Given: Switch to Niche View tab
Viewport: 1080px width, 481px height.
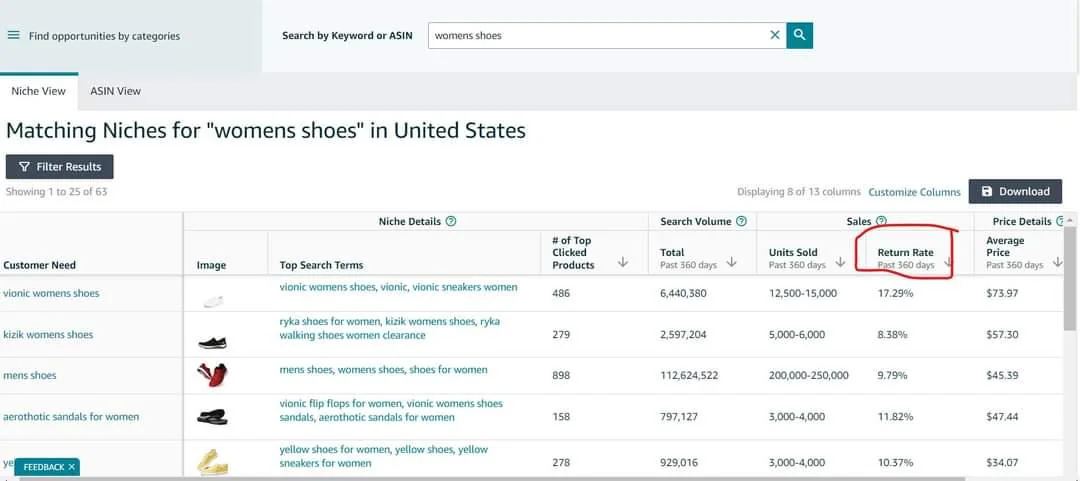Looking at the screenshot, I should pos(39,91).
